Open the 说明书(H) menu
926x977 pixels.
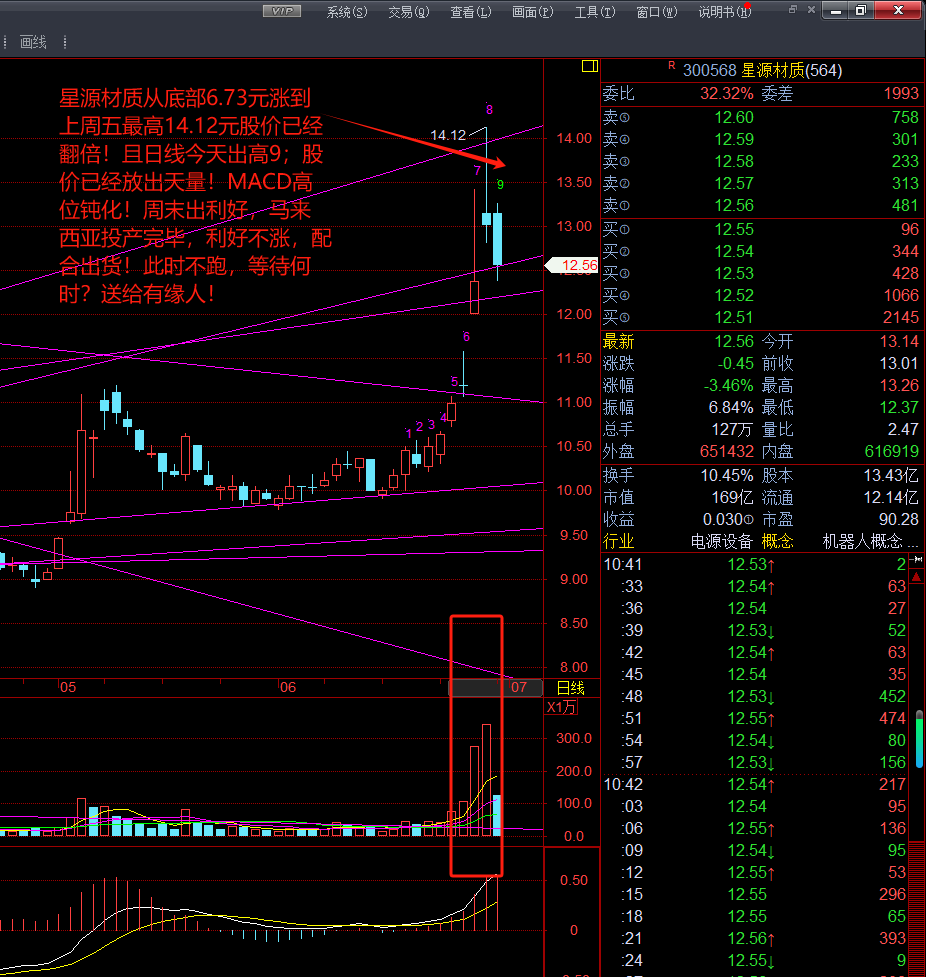tap(724, 12)
